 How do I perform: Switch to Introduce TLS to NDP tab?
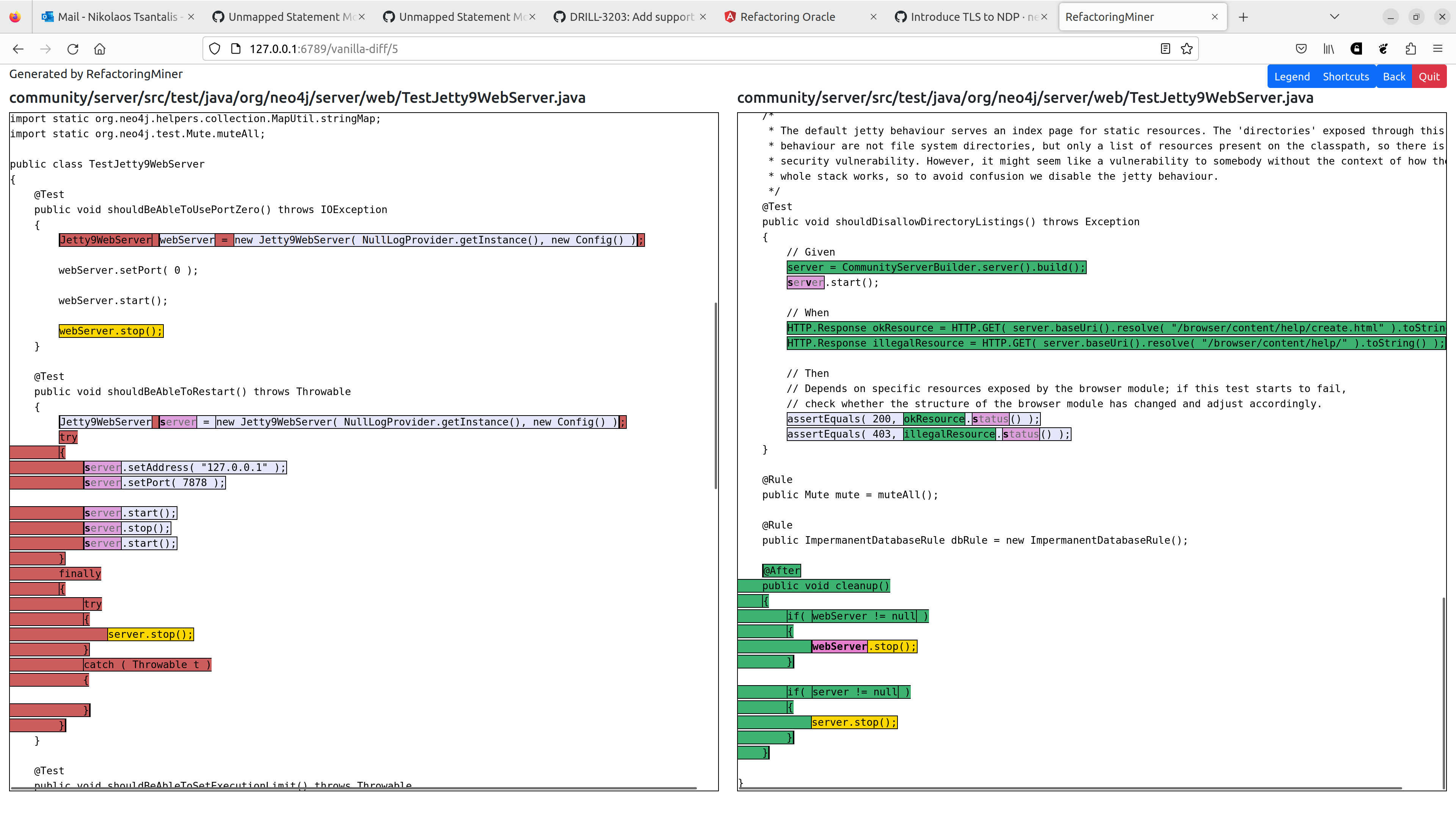pyautogui.click(x=971, y=17)
